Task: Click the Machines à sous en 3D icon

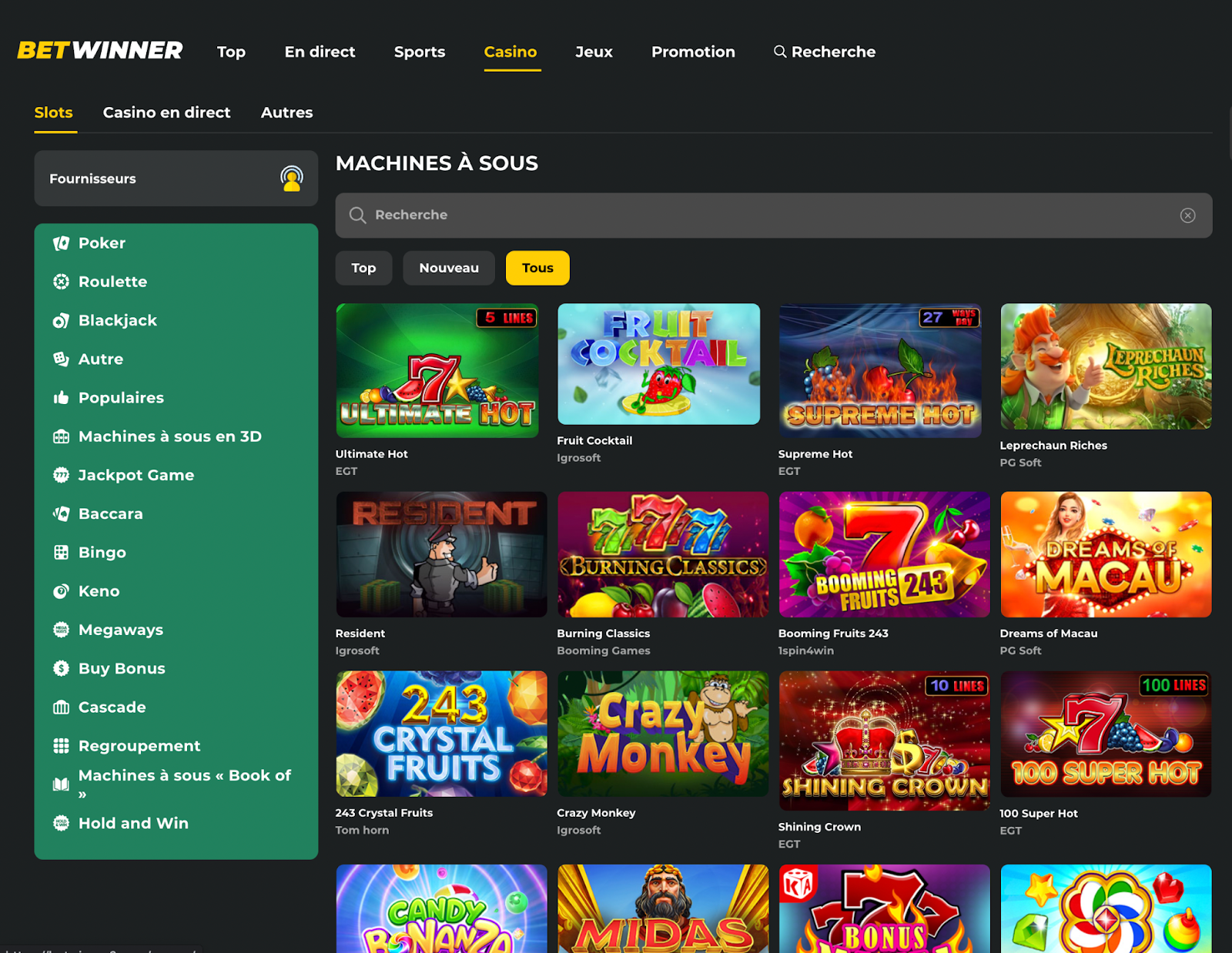Action: [61, 436]
